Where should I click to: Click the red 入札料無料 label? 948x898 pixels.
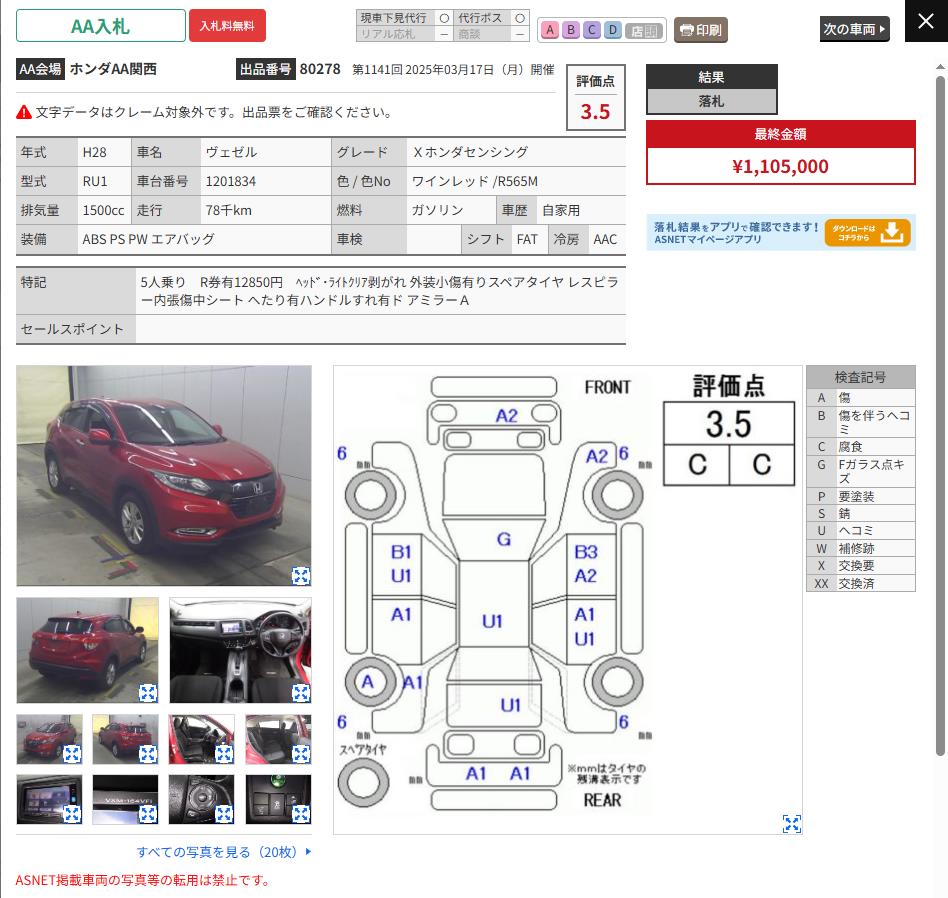(227, 26)
